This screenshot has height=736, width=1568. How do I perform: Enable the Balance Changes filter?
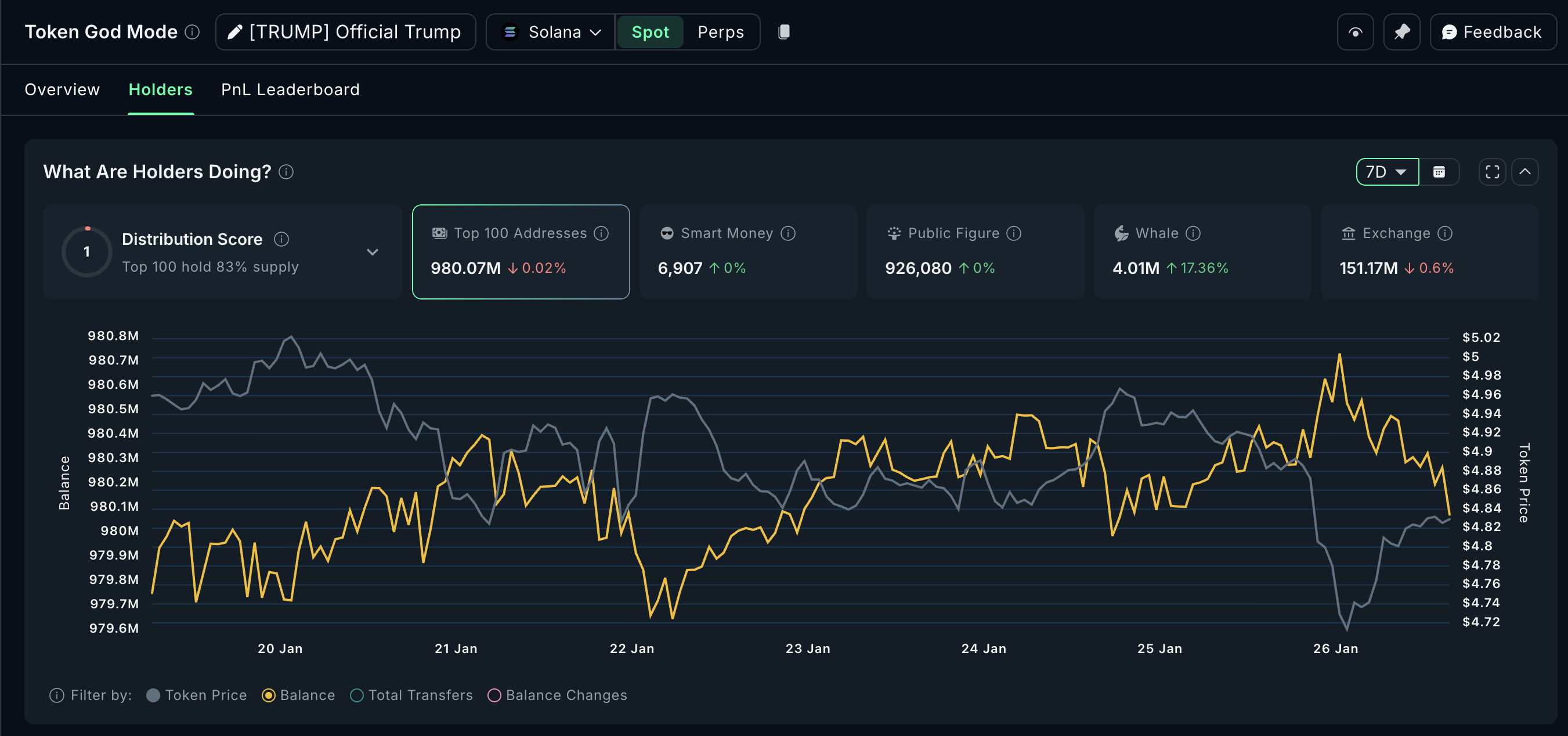(494, 695)
